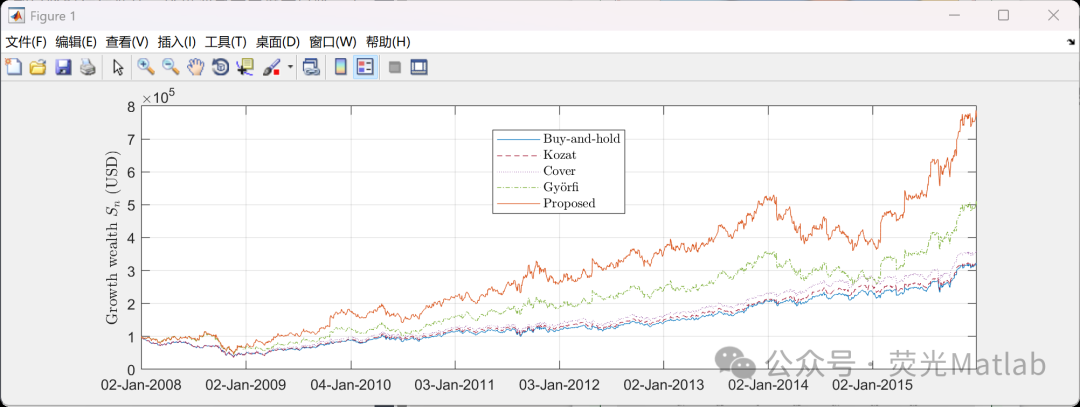Activate the Rotate 3D tool

coord(220,67)
